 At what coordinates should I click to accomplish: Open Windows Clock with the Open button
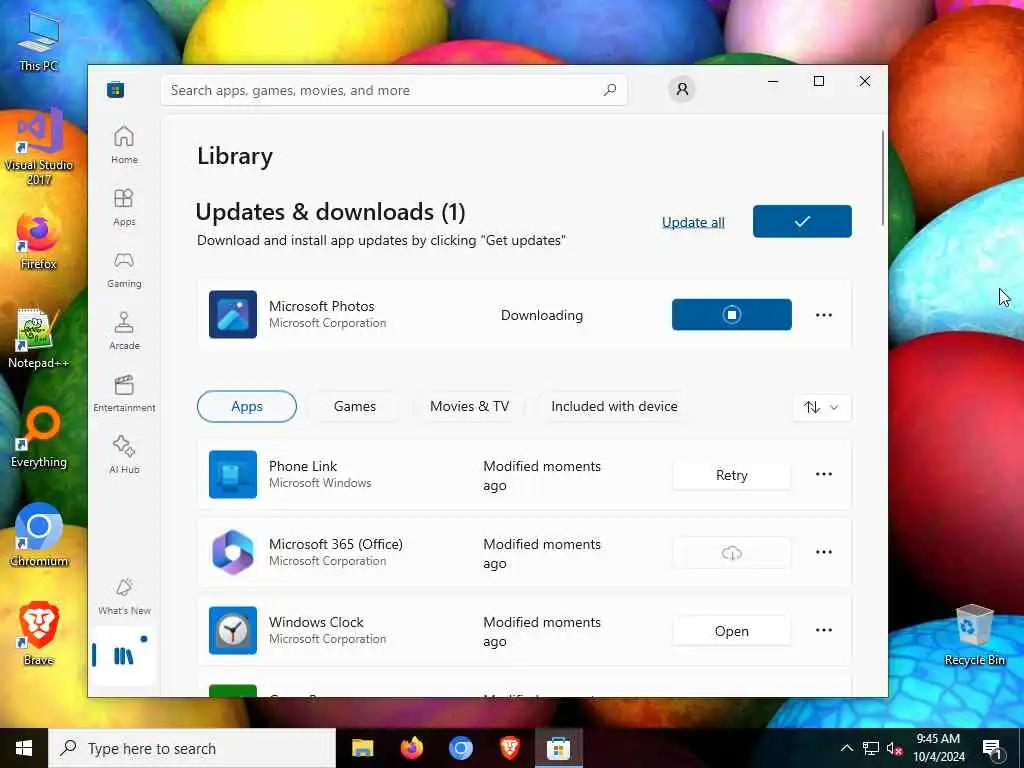tap(731, 631)
